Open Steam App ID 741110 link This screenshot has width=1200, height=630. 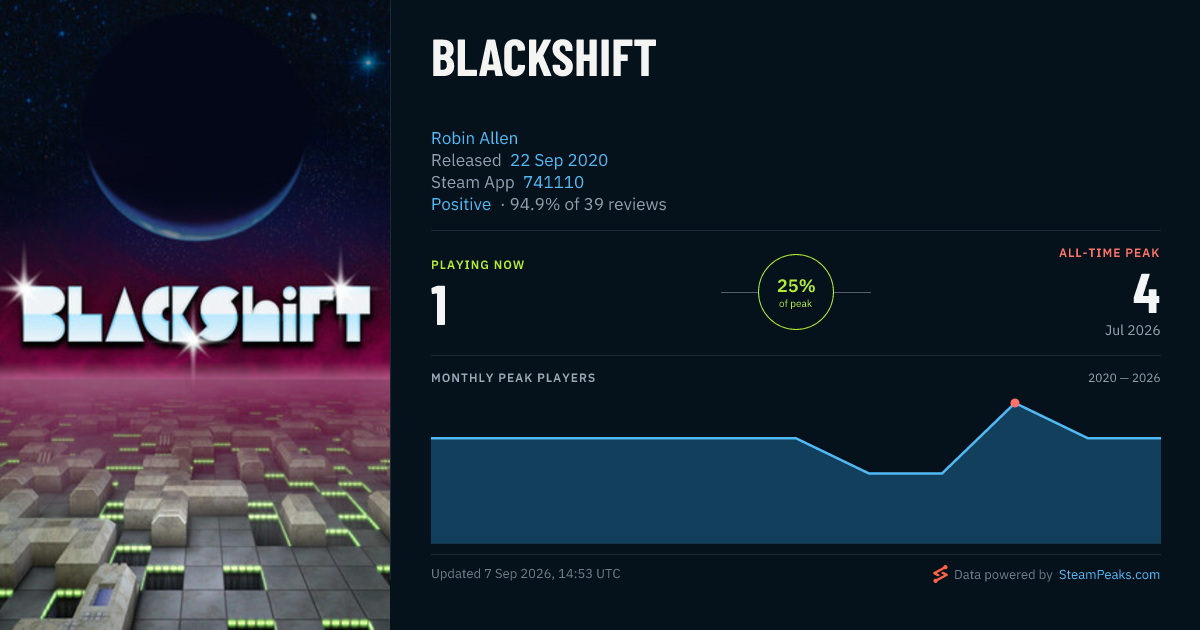(553, 182)
